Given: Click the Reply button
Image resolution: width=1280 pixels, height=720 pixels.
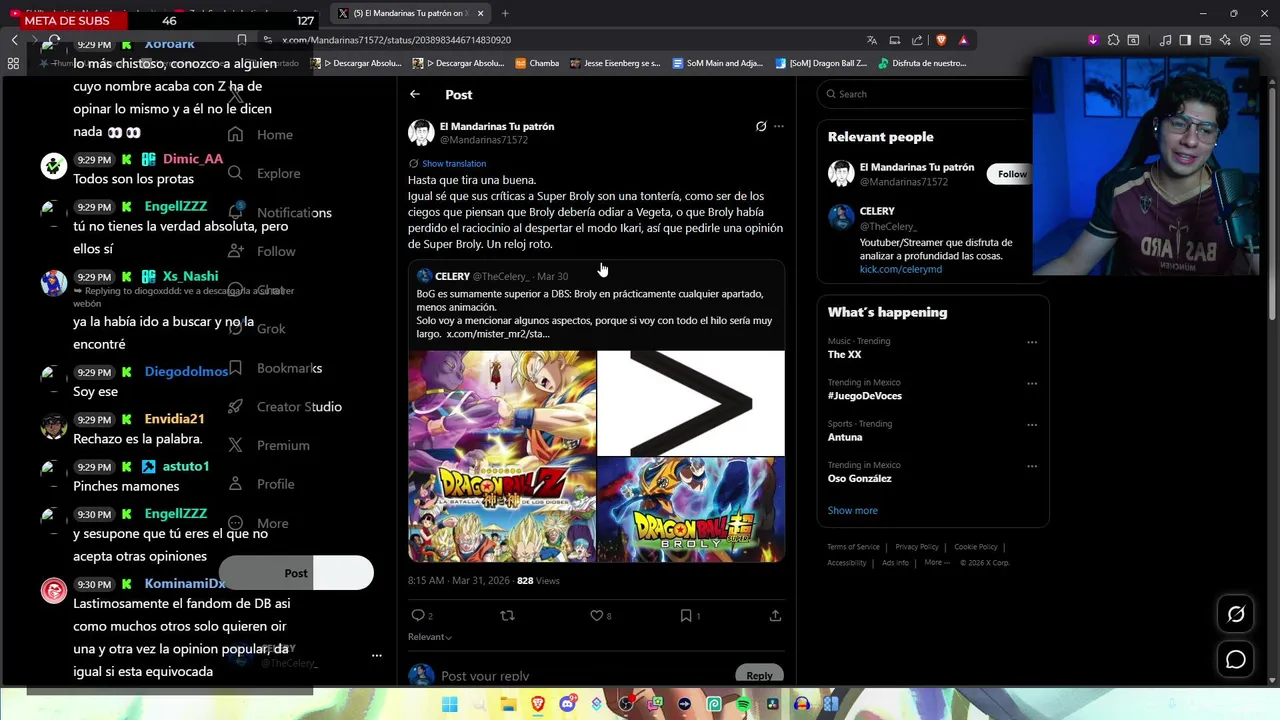Looking at the screenshot, I should (x=759, y=675).
